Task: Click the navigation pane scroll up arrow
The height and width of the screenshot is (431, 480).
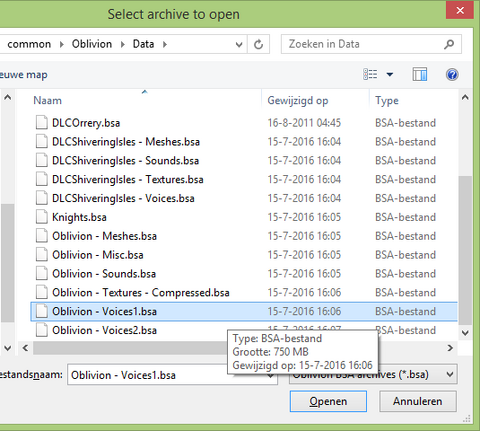Action: 7,97
